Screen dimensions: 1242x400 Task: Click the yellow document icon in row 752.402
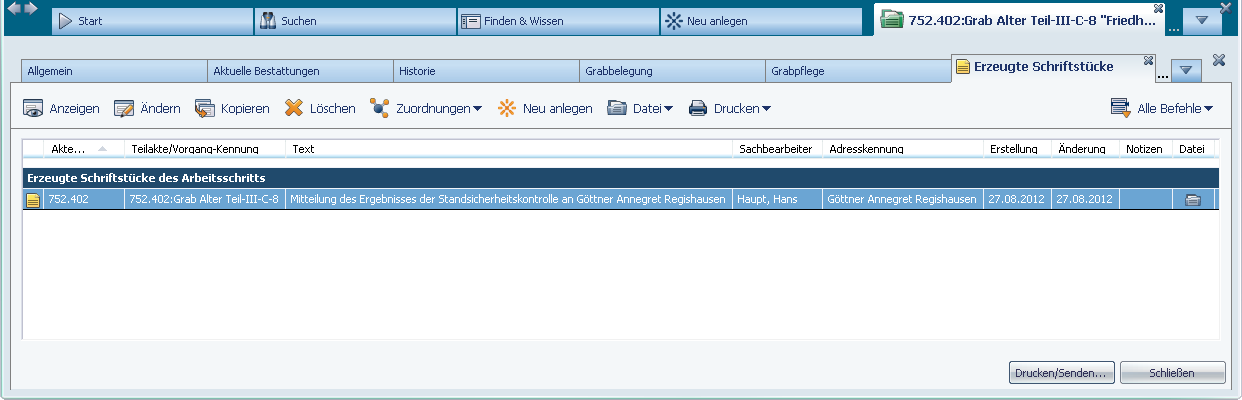coord(33,200)
